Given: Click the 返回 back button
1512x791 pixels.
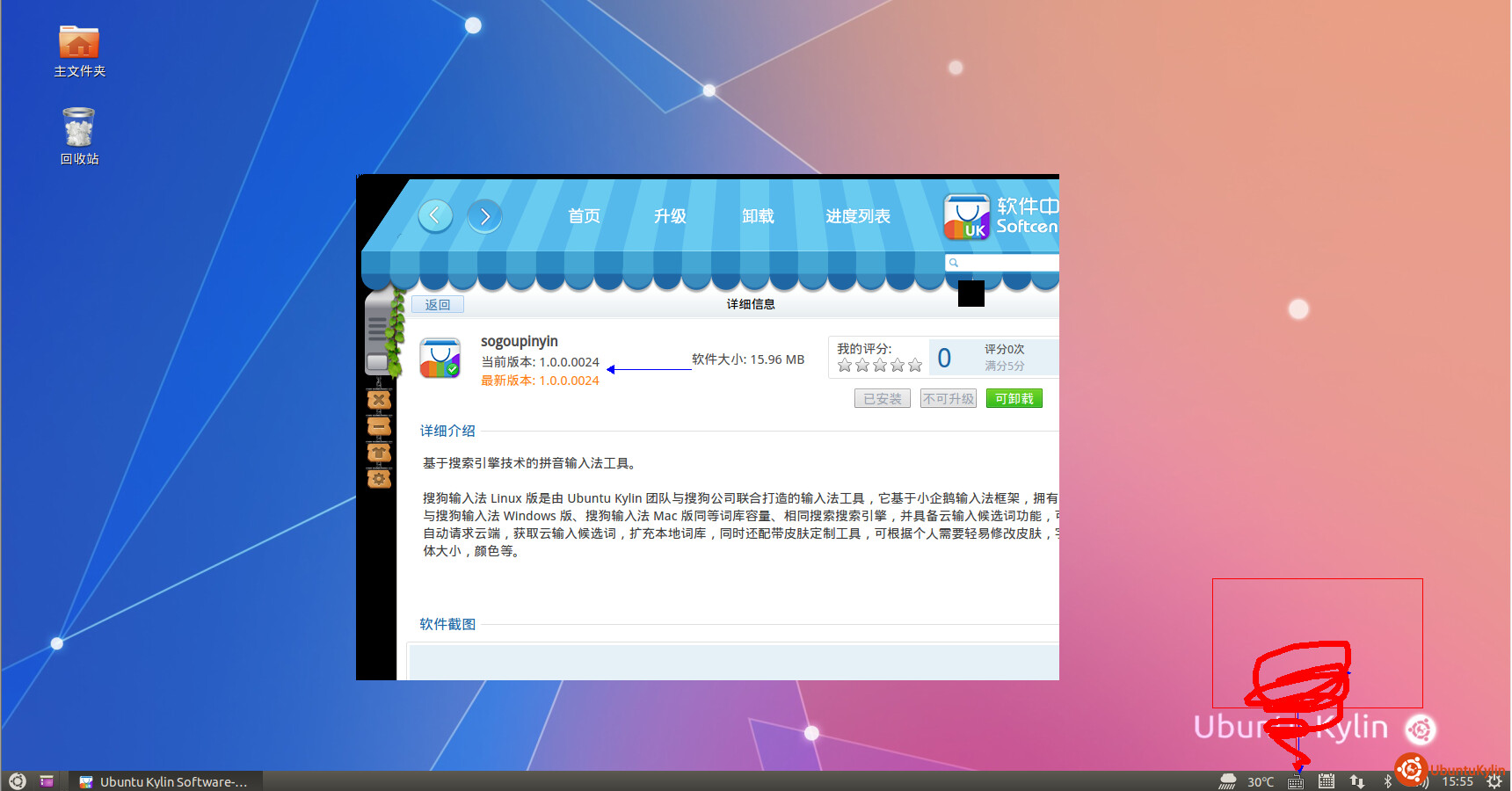Looking at the screenshot, I should point(438,305).
